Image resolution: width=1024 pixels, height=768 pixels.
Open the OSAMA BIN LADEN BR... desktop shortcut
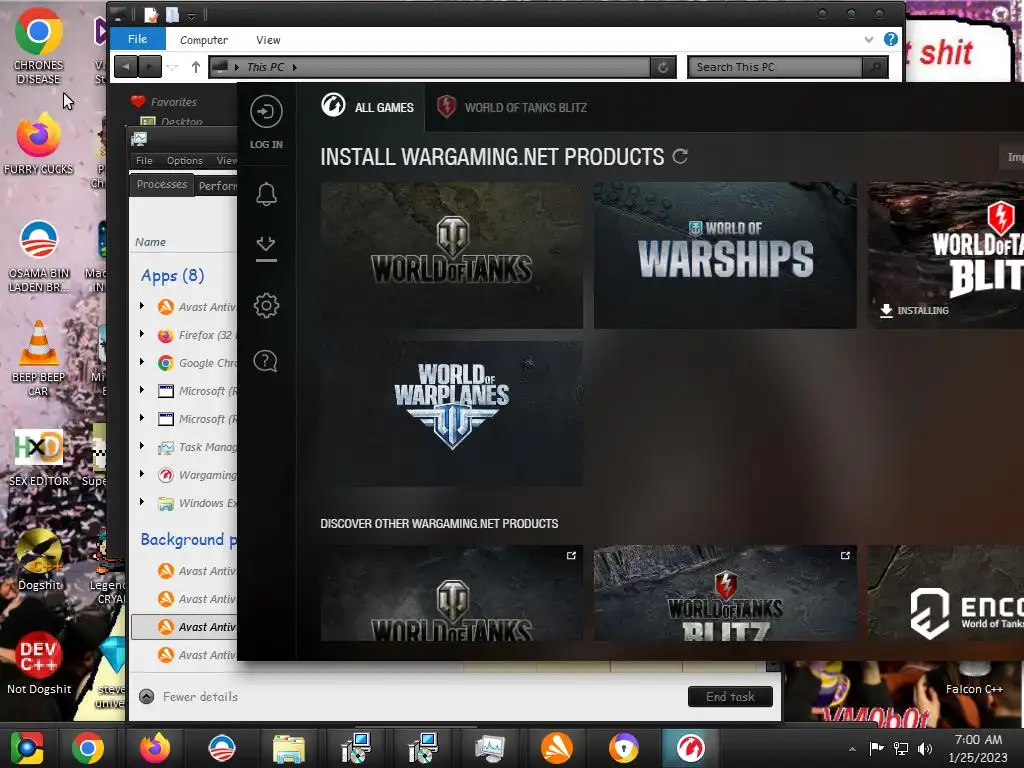click(x=39, y=256)
